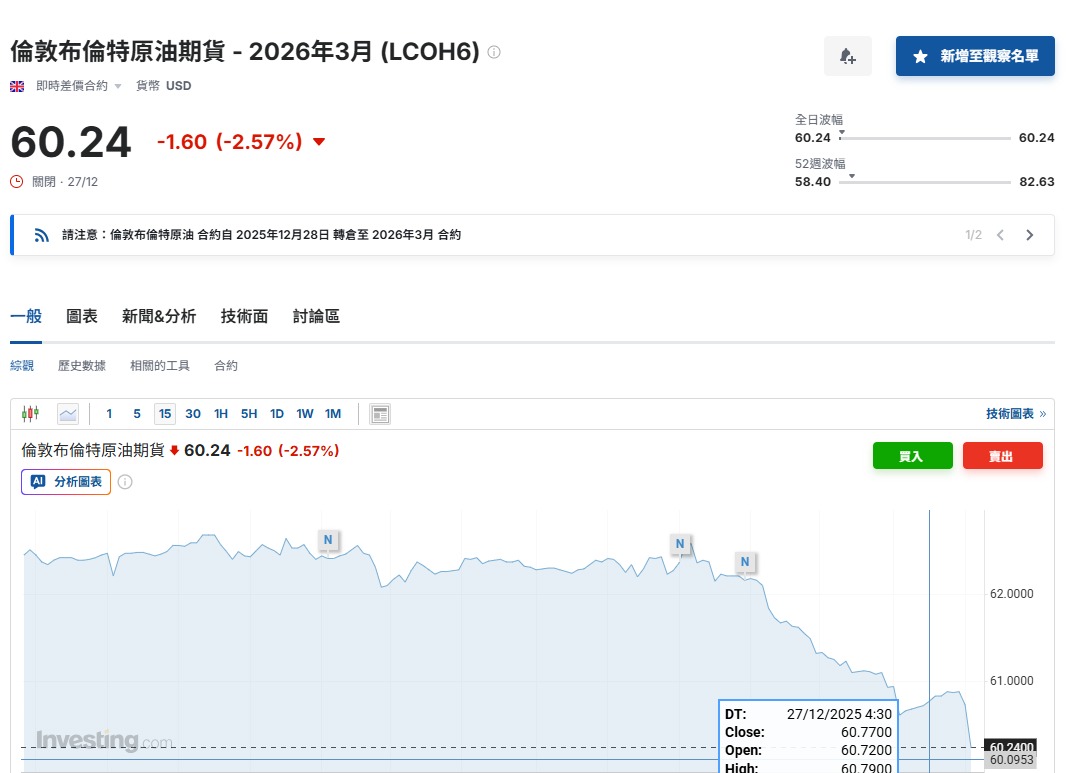
Task: Open the news events panel icon on chart toolbar
Action: point(379,413)
